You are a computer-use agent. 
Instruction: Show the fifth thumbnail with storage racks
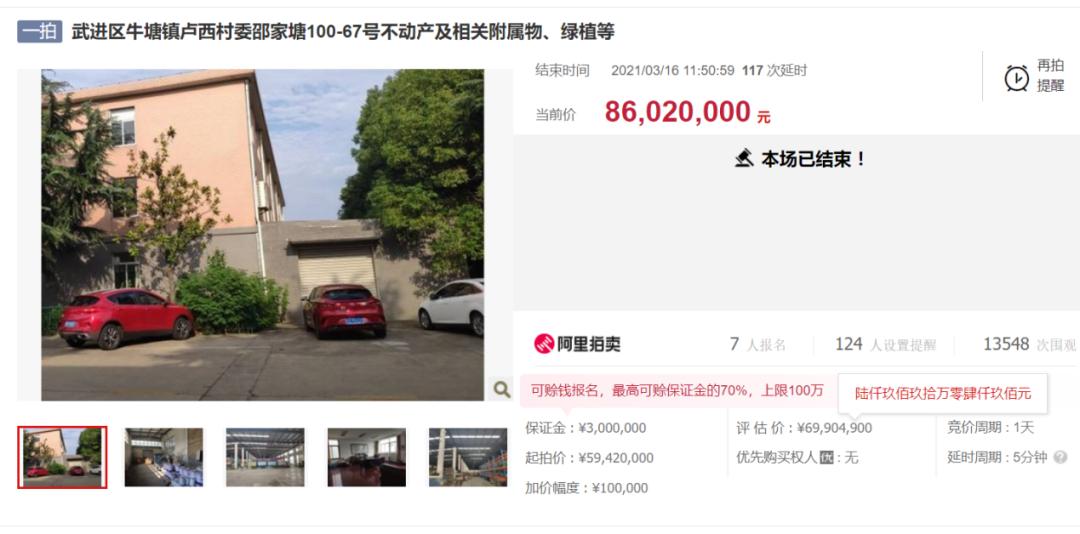[468, 458]
